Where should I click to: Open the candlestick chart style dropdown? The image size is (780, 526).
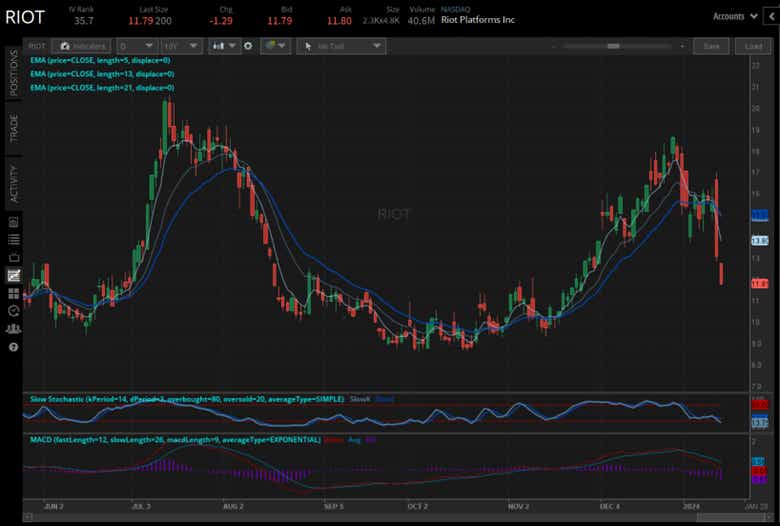pyautogui.click(x=225, y=46)
